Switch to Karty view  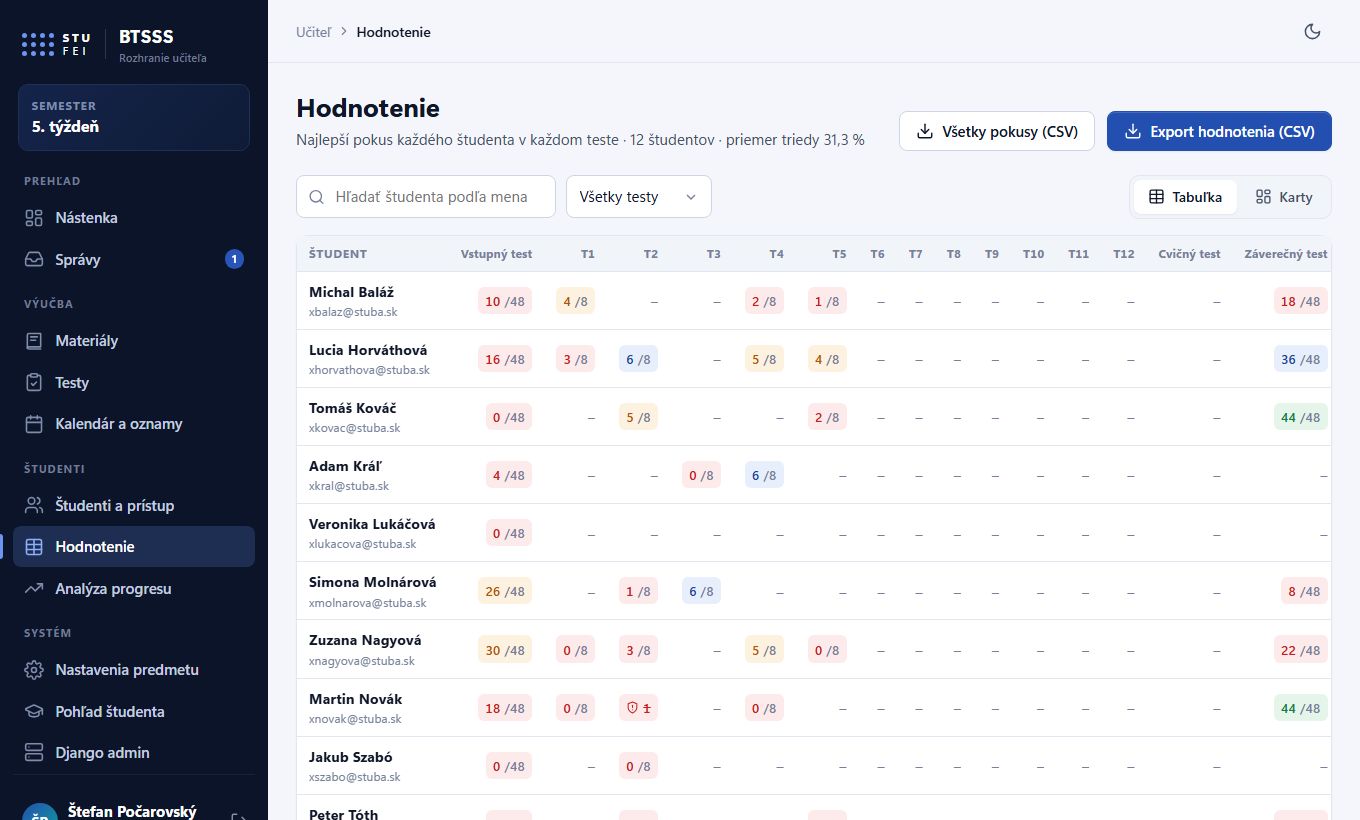(1284, 197)
